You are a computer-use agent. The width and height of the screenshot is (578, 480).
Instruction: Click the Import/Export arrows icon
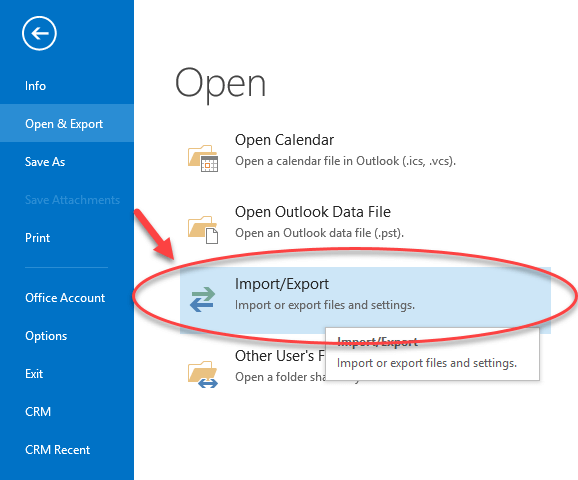click(202, 299)
